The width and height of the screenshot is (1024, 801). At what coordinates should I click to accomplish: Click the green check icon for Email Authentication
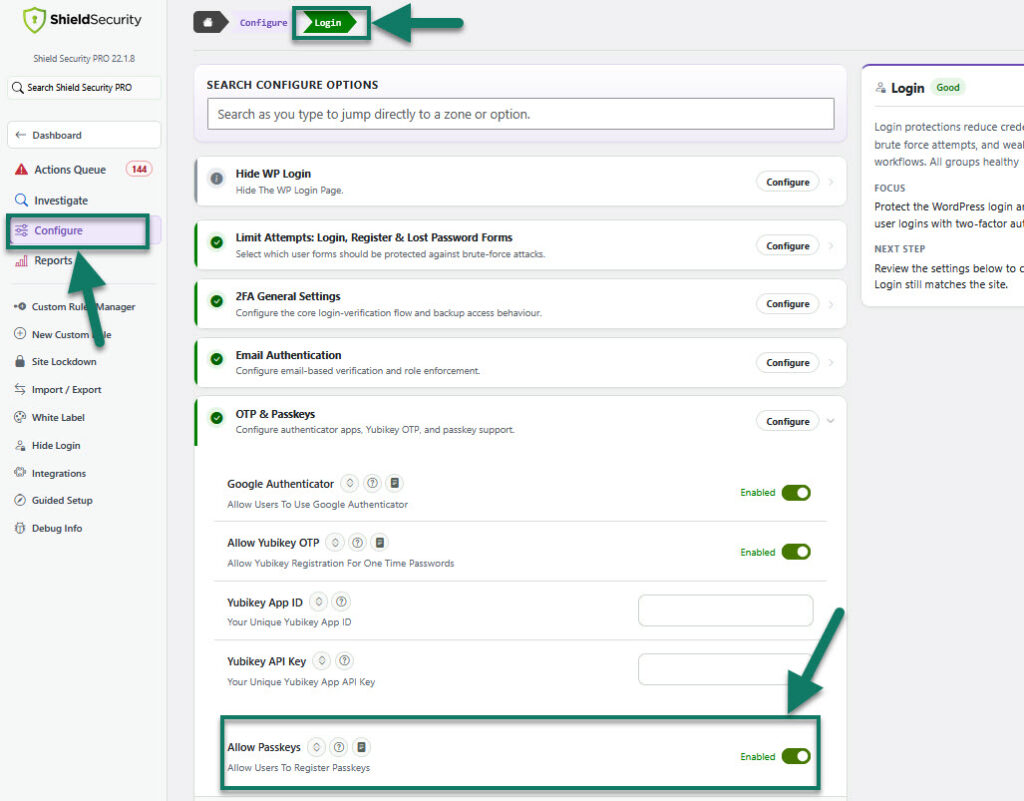[216, 359]
